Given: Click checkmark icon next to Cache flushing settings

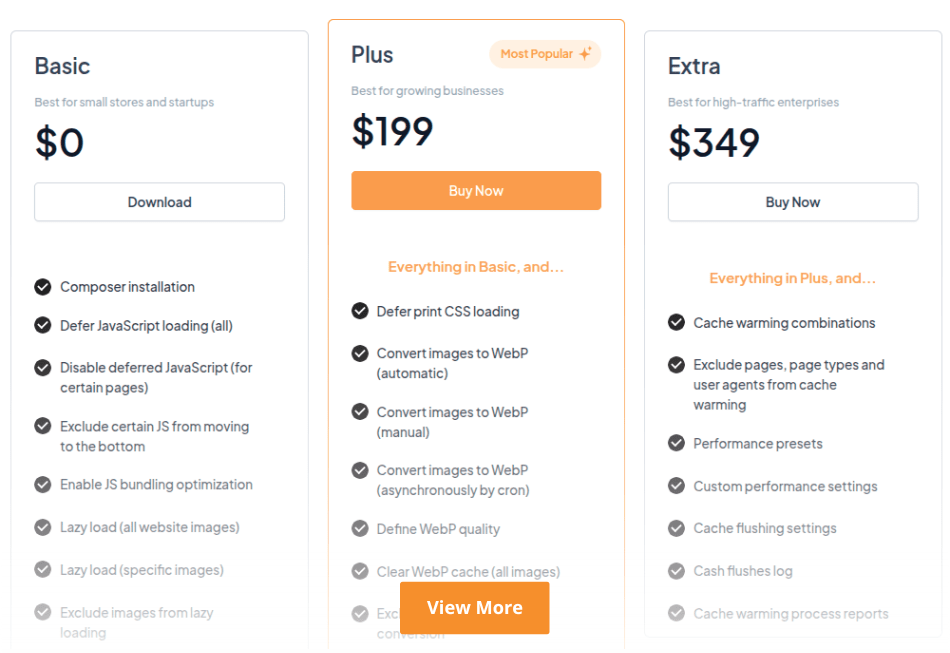Looking at the screenshot, I should pos(677,528).
